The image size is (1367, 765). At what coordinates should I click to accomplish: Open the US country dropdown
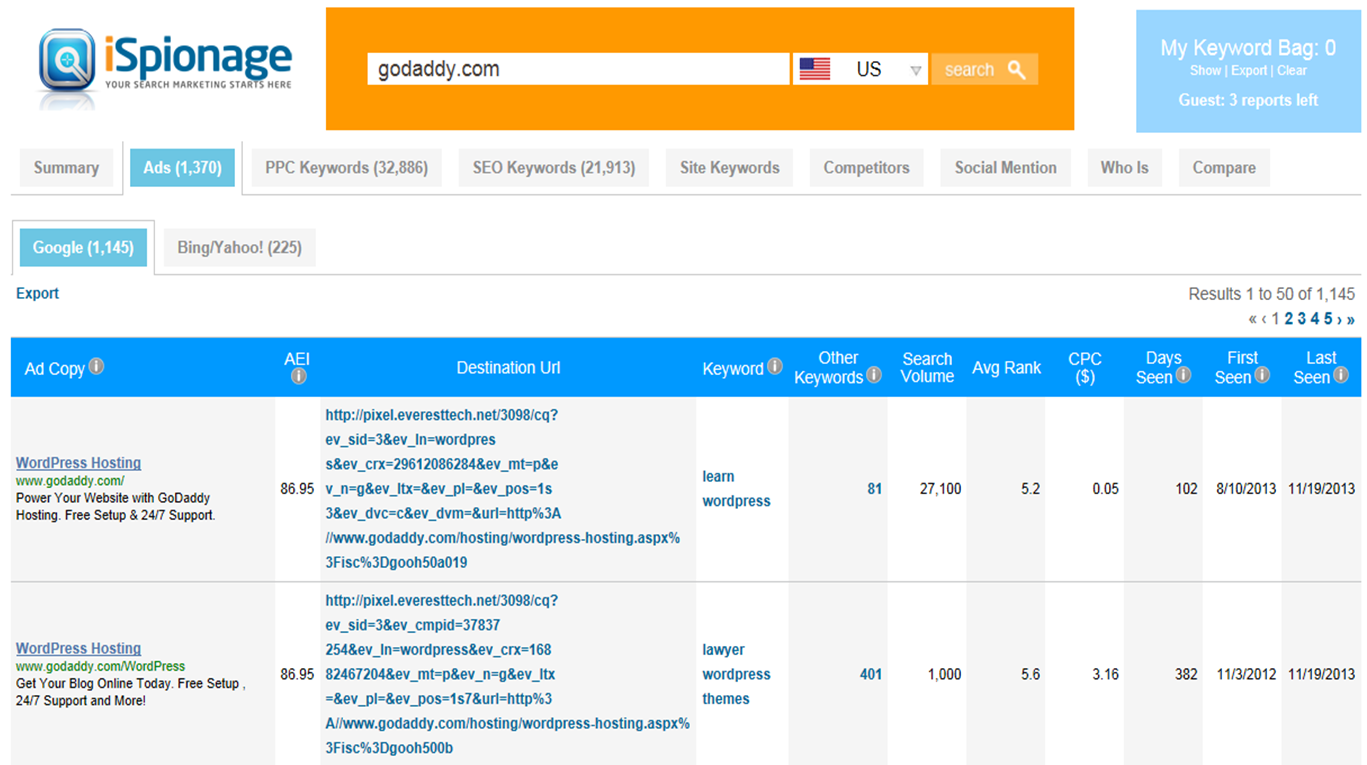(x=861, y=69)
